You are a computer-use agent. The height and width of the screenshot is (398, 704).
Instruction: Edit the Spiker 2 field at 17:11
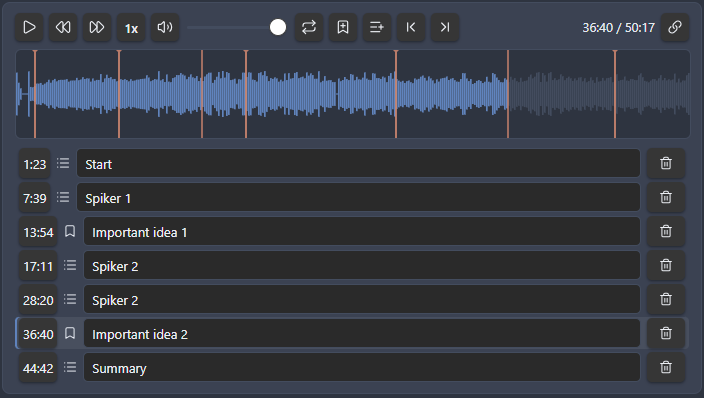362,266
